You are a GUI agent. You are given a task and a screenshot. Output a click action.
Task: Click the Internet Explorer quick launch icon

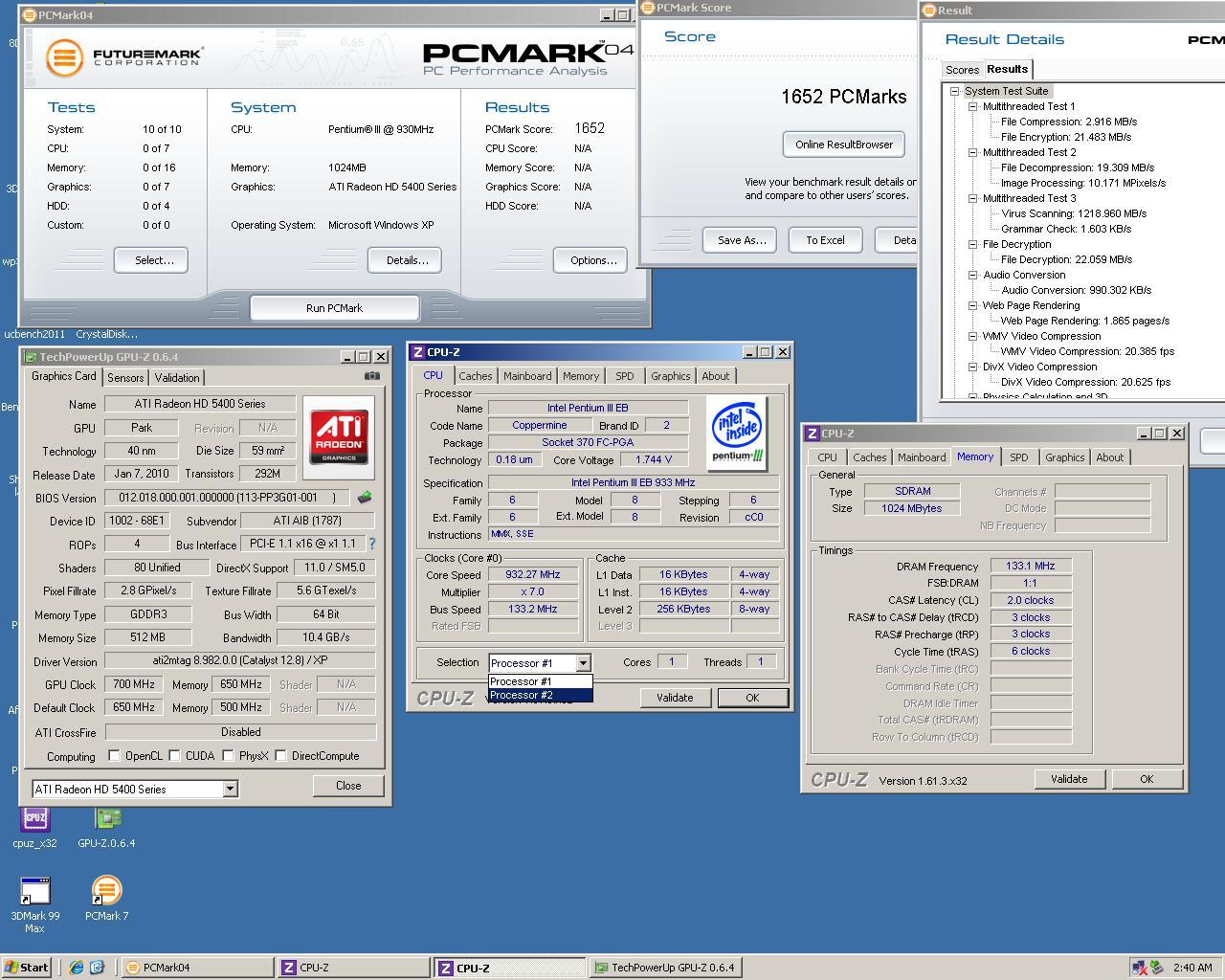(x=77, y=968)
